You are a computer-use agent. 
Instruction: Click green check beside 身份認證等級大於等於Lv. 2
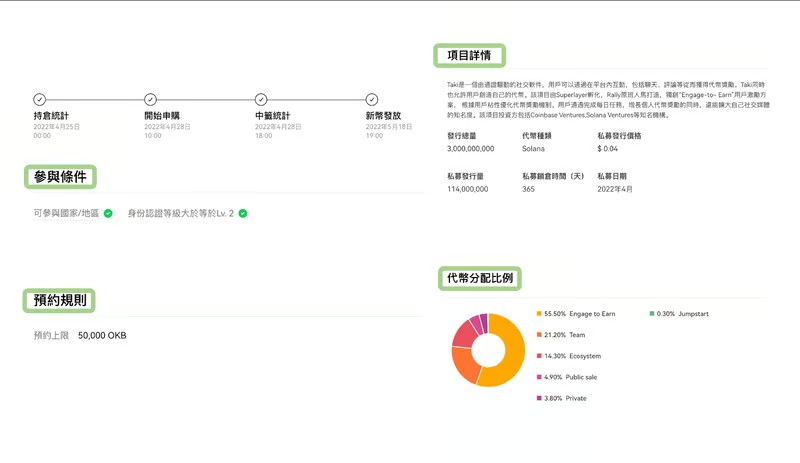(242, 213)
